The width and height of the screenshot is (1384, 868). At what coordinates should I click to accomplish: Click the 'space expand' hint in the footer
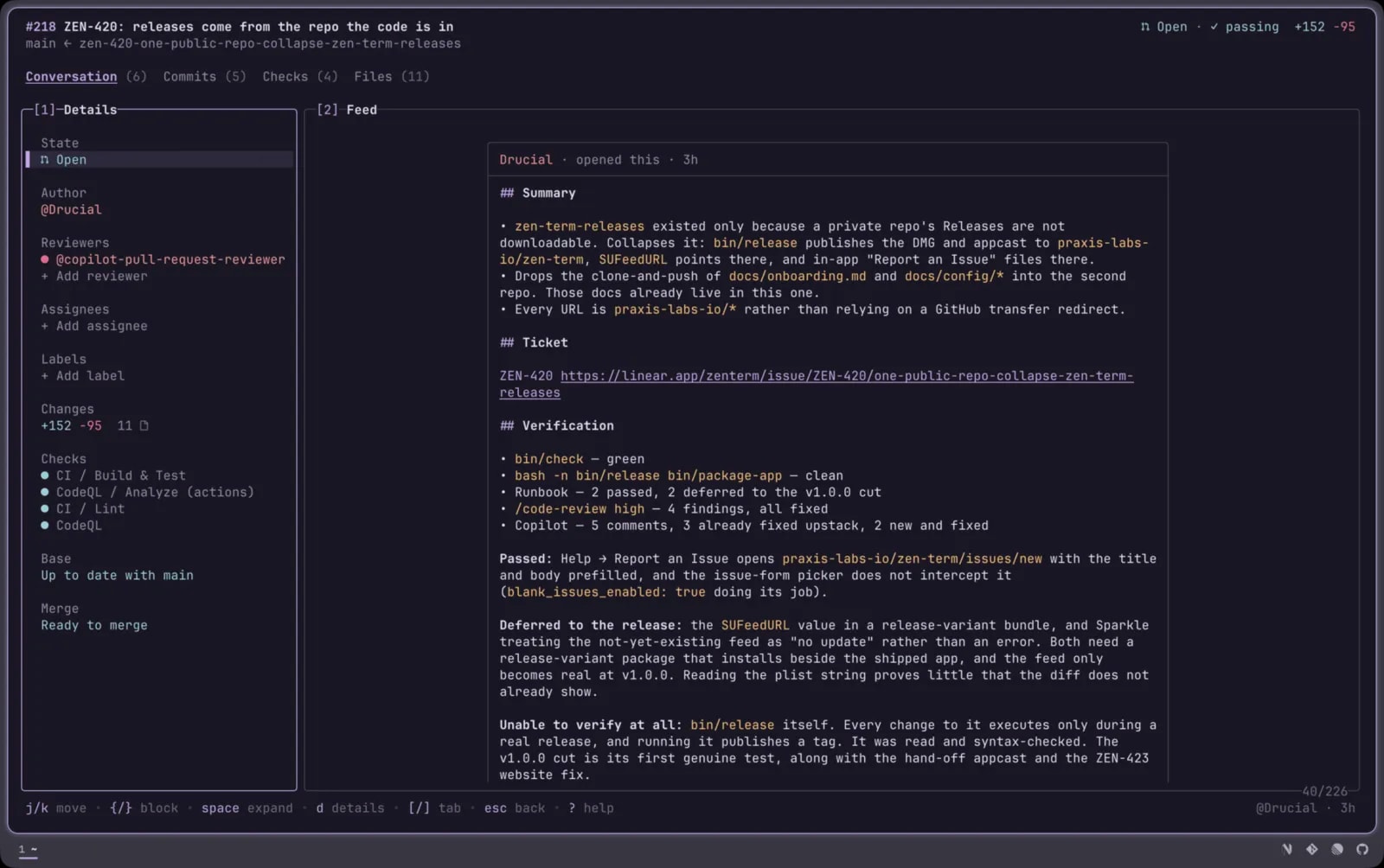[x=247, y=808]
